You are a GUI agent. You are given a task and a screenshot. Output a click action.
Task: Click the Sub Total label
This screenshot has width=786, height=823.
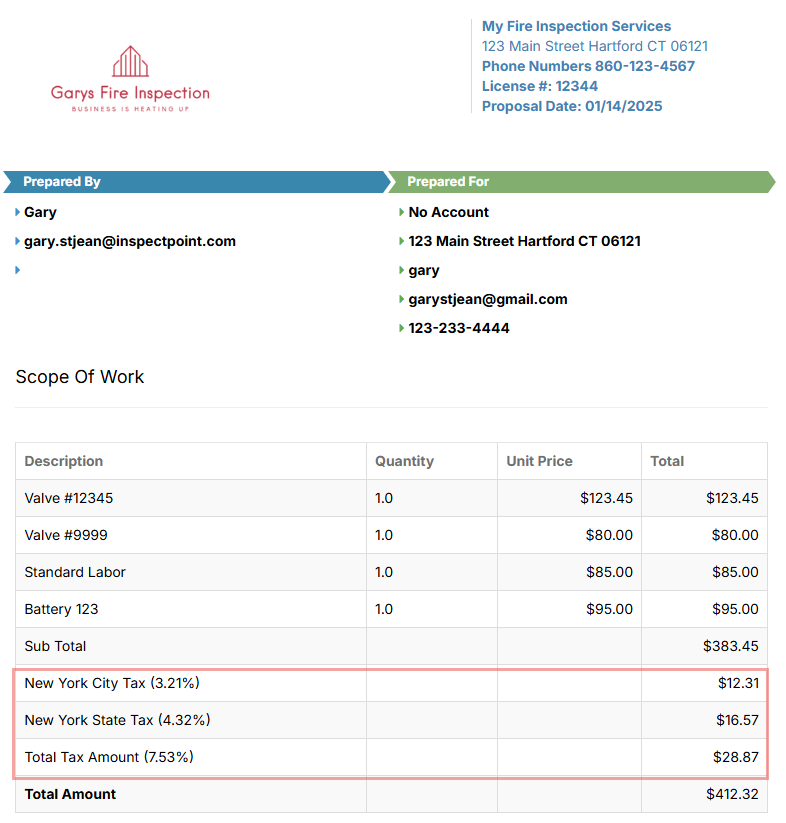tap(55, 646)
